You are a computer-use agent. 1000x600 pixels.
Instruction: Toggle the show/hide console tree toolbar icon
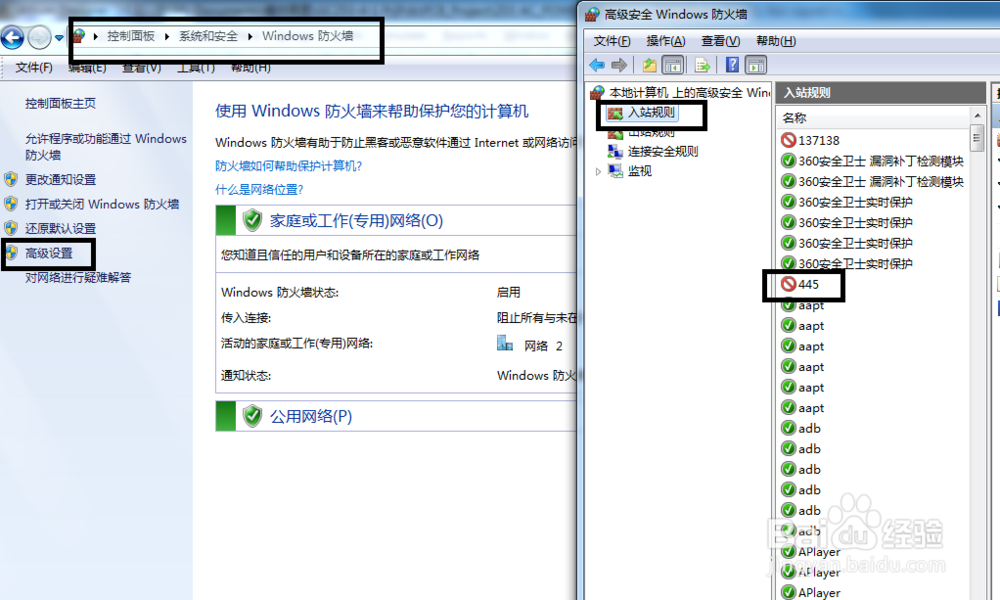673,64
